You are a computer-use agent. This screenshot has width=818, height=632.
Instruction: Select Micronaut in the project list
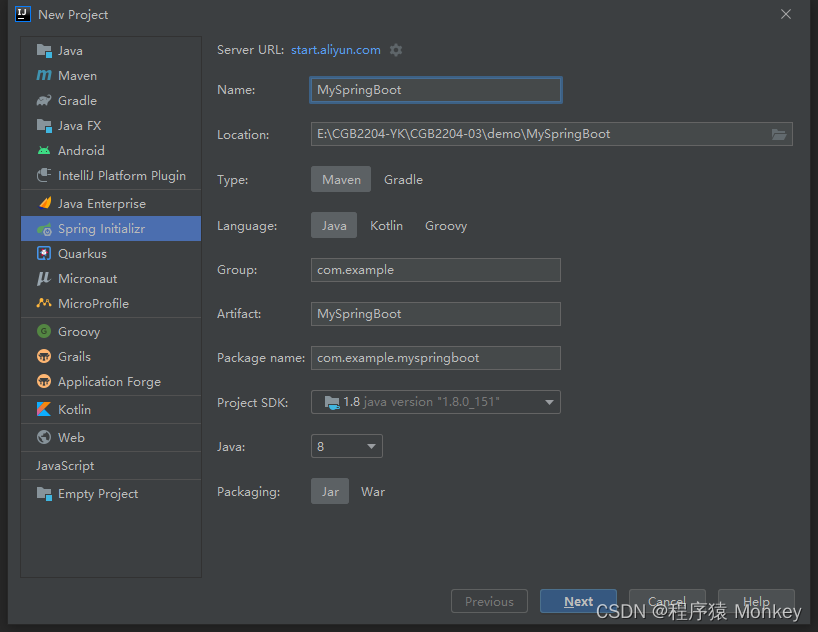111,278
